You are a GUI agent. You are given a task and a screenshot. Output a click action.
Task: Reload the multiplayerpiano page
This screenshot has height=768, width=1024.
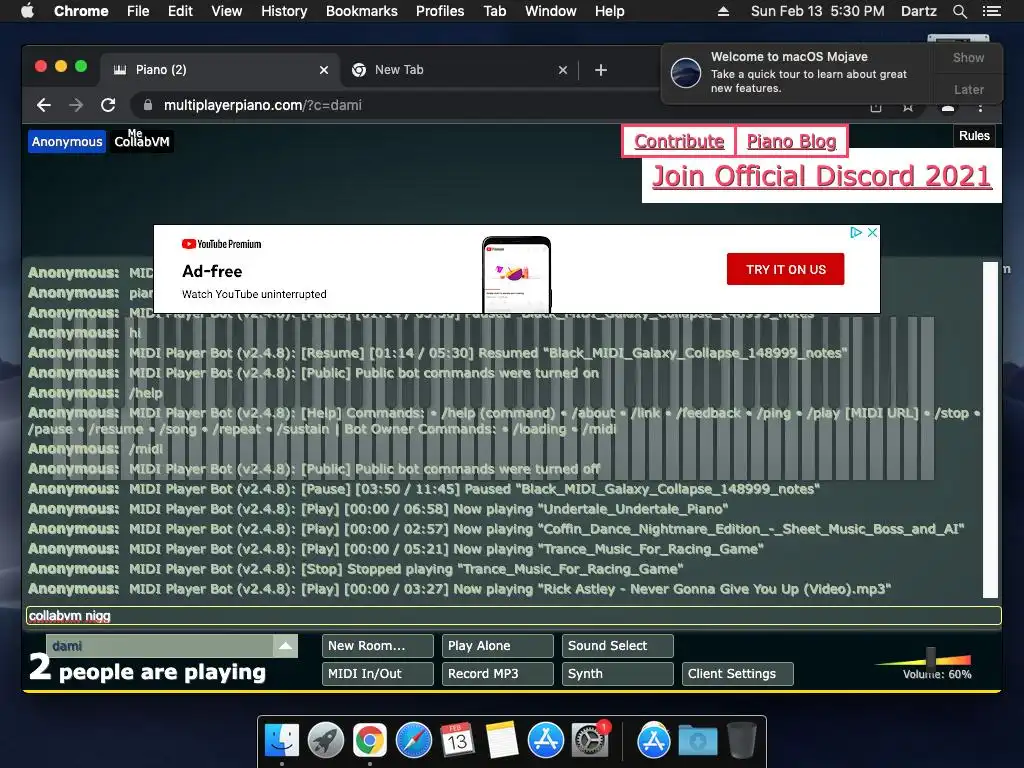(x=108, y=105)
